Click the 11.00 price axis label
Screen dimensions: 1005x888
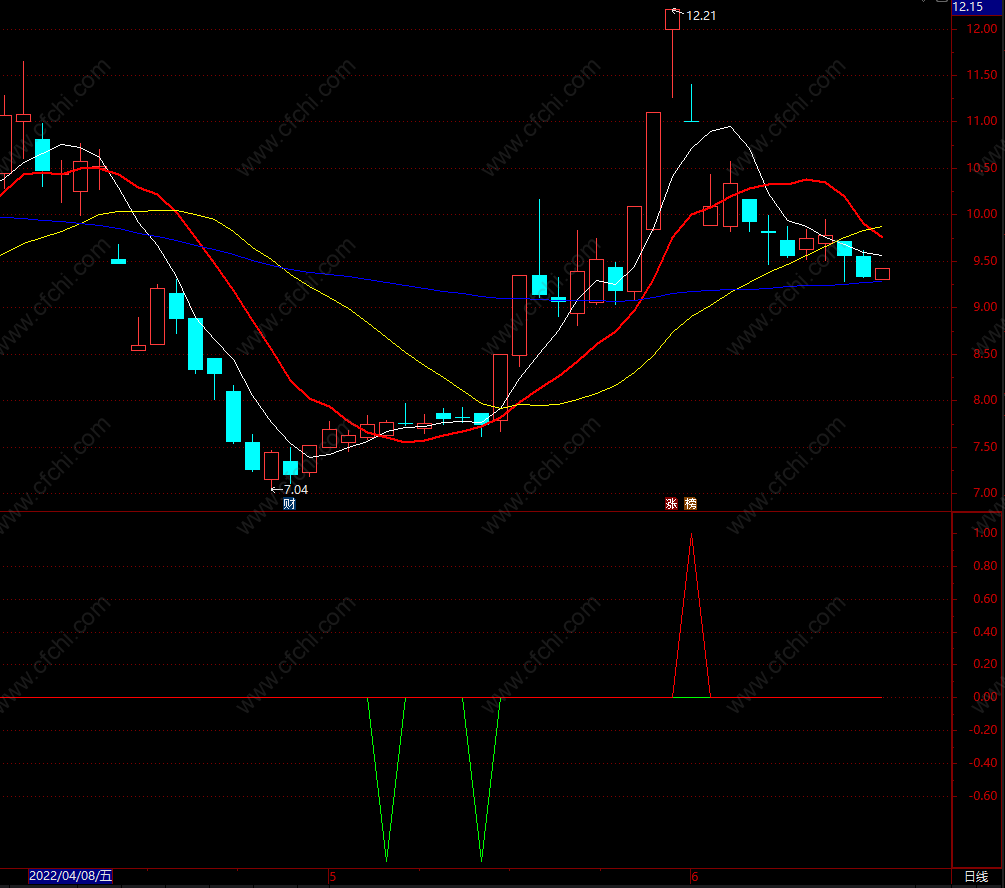tap(982, 121)
